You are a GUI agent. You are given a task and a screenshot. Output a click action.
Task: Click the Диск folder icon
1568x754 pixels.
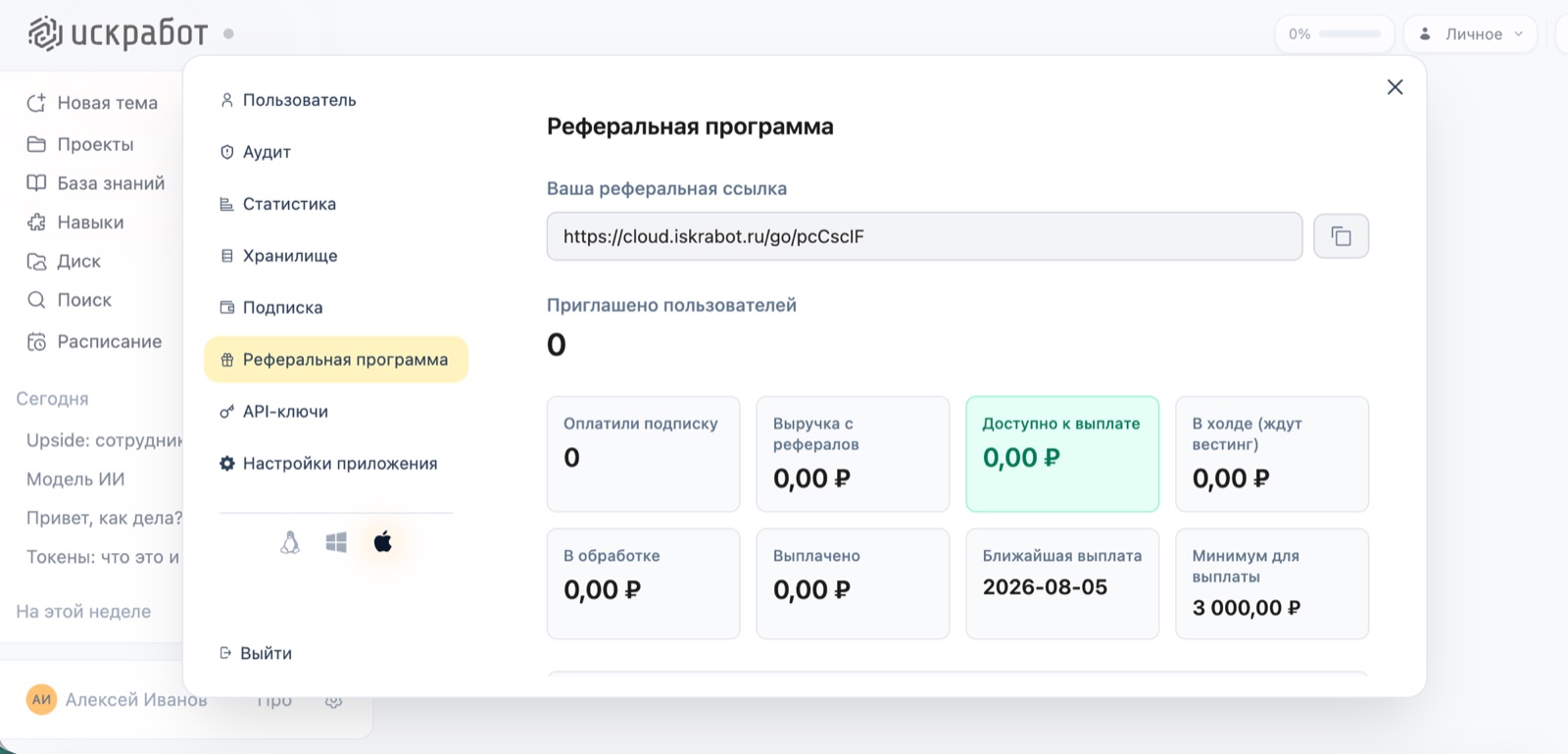click(36, 262)
